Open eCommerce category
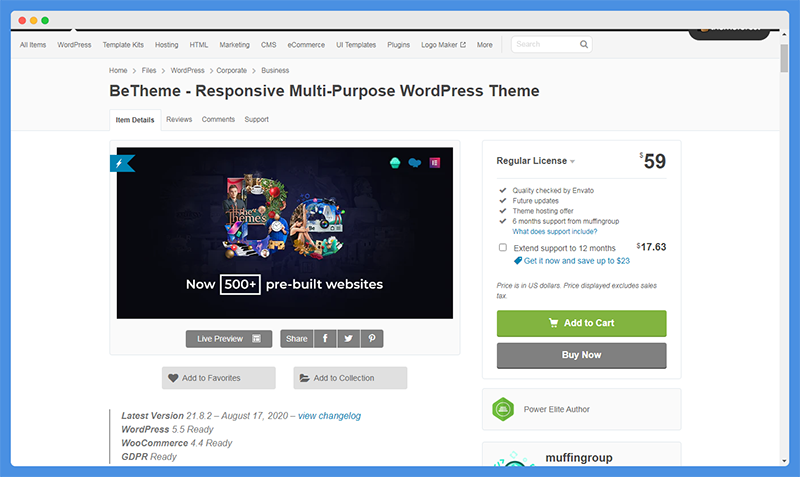Image resolution: width=800 pixels, height=477 pixels. (x=306, y=45)
